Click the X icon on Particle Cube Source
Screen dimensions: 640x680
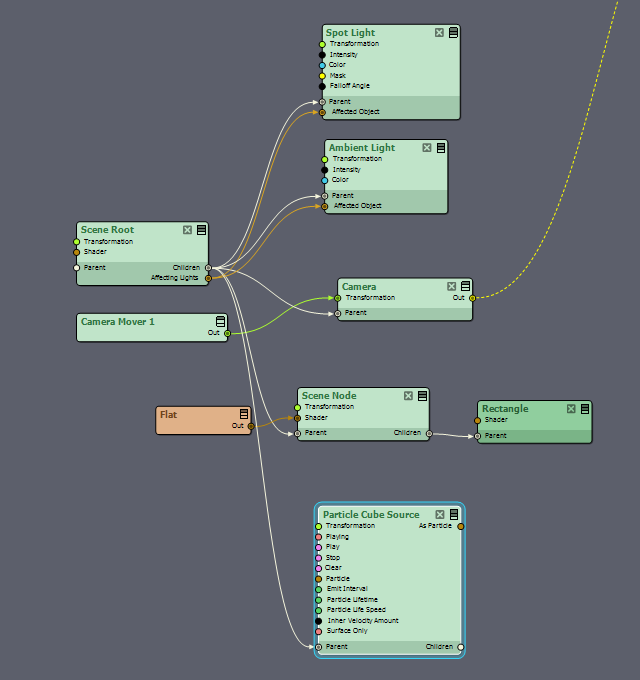coord(440,514)
